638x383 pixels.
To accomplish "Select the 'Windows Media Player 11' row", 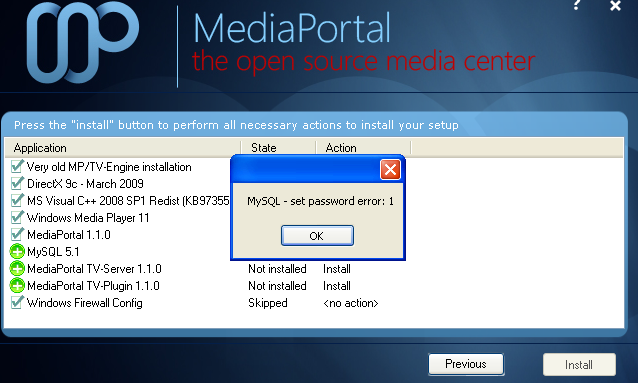I will [x=88, y=218].
